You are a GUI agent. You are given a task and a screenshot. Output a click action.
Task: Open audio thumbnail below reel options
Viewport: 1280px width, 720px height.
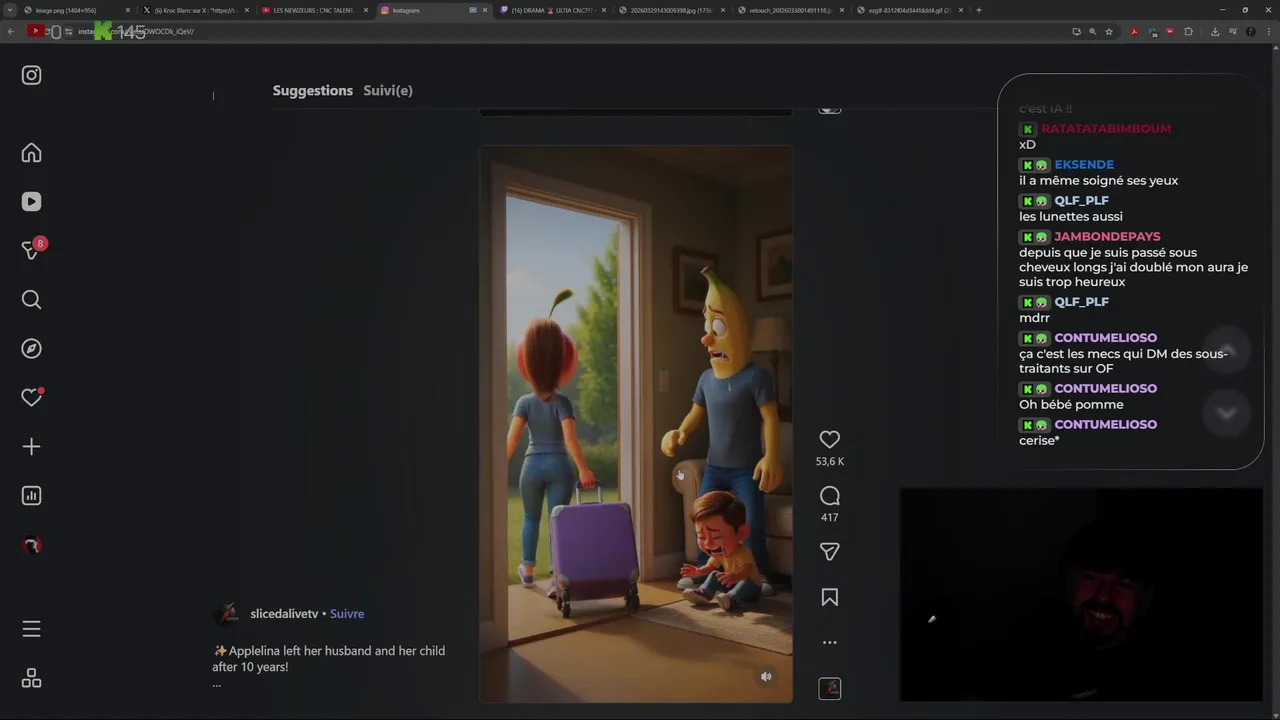click(830, 688)
